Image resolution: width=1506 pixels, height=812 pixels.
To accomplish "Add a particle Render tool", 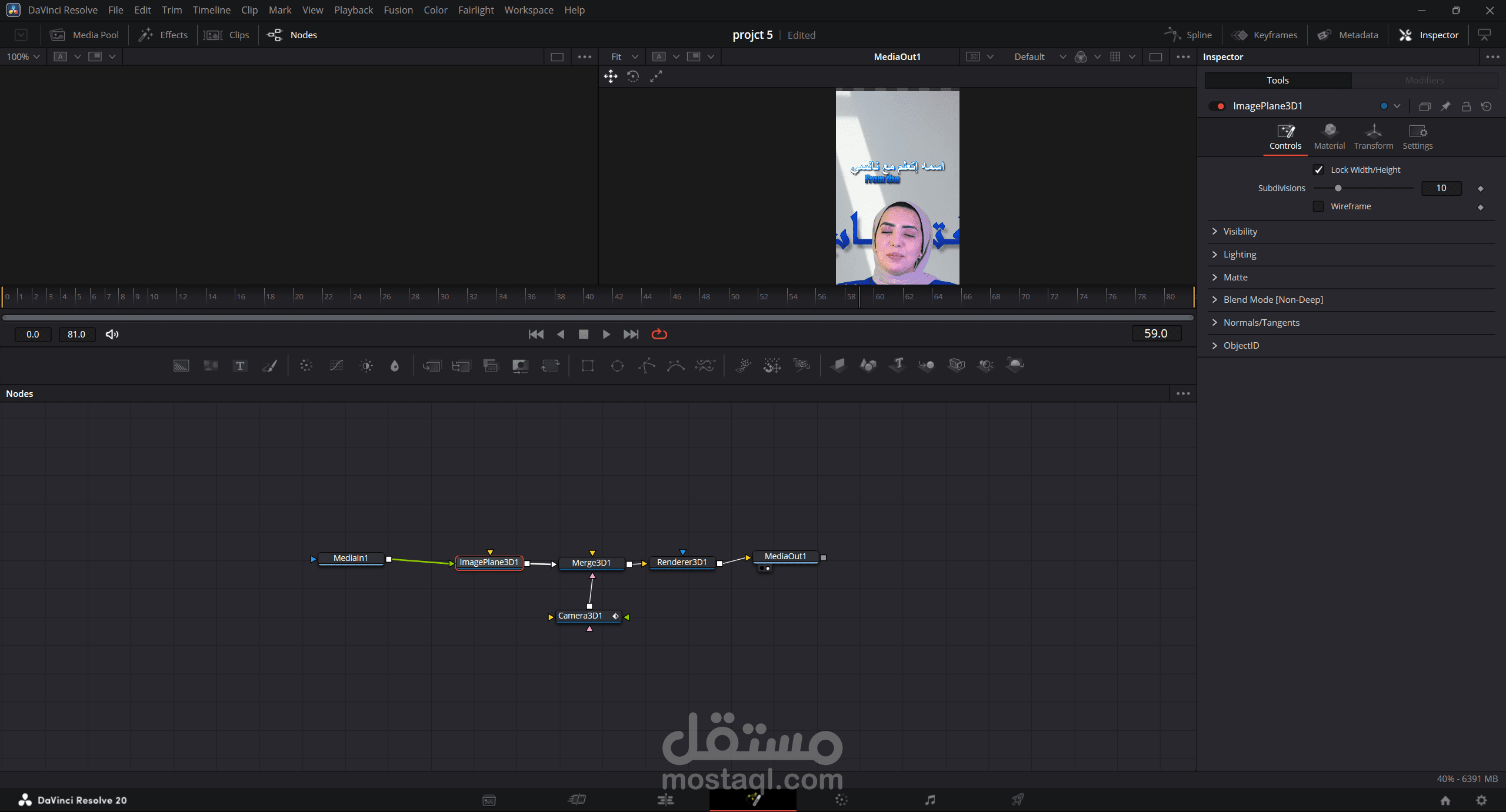I will (x=802, y=366).
